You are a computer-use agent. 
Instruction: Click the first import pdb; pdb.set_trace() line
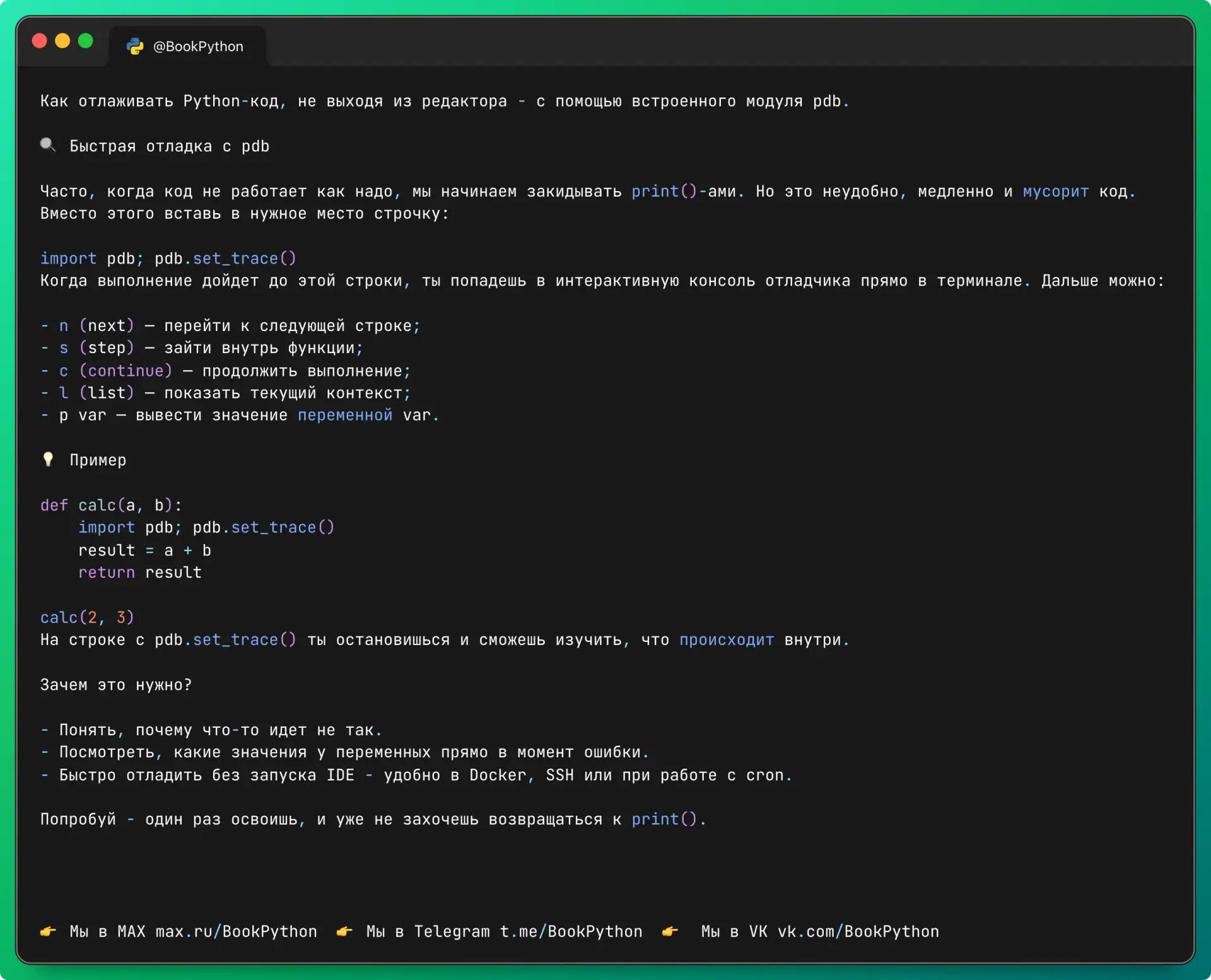click(168, 259)
